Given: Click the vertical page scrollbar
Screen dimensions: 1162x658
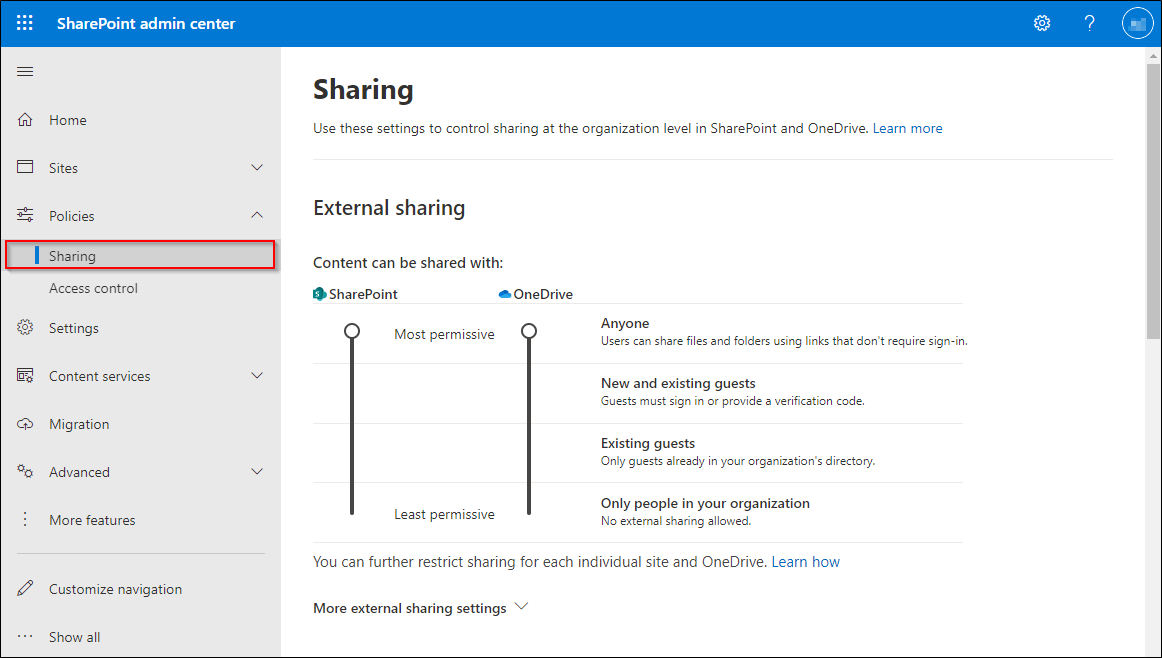Looking at the screenshot, I should [x=1153, y=200].
